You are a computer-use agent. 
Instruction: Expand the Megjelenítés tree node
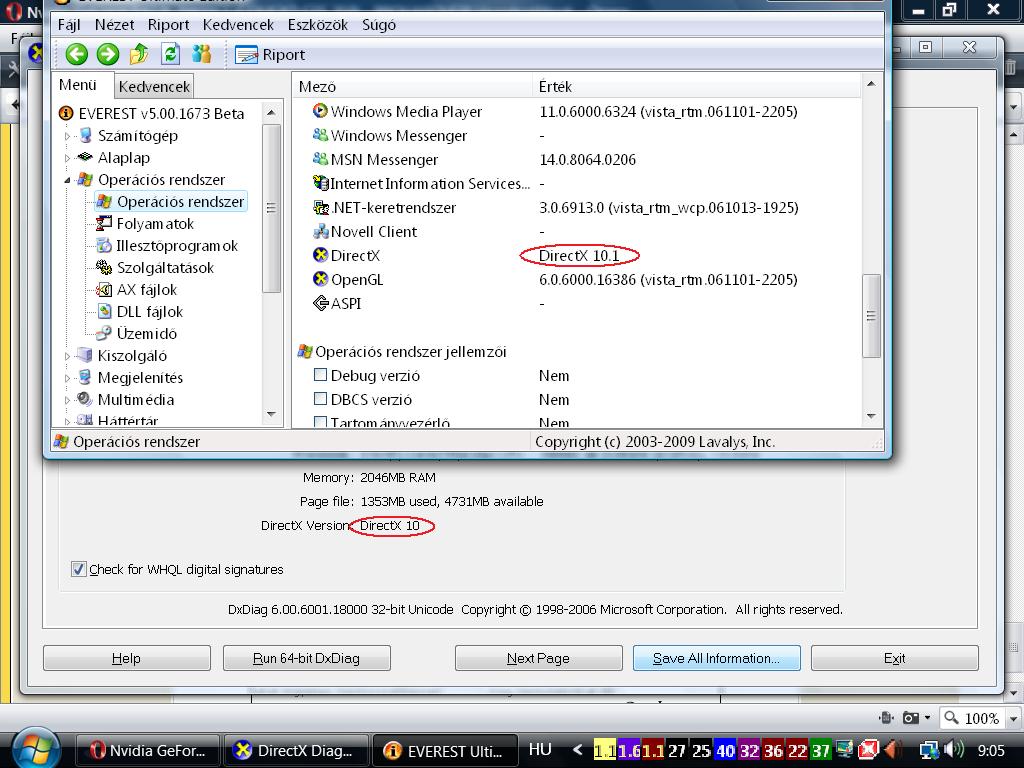point(67,378)
